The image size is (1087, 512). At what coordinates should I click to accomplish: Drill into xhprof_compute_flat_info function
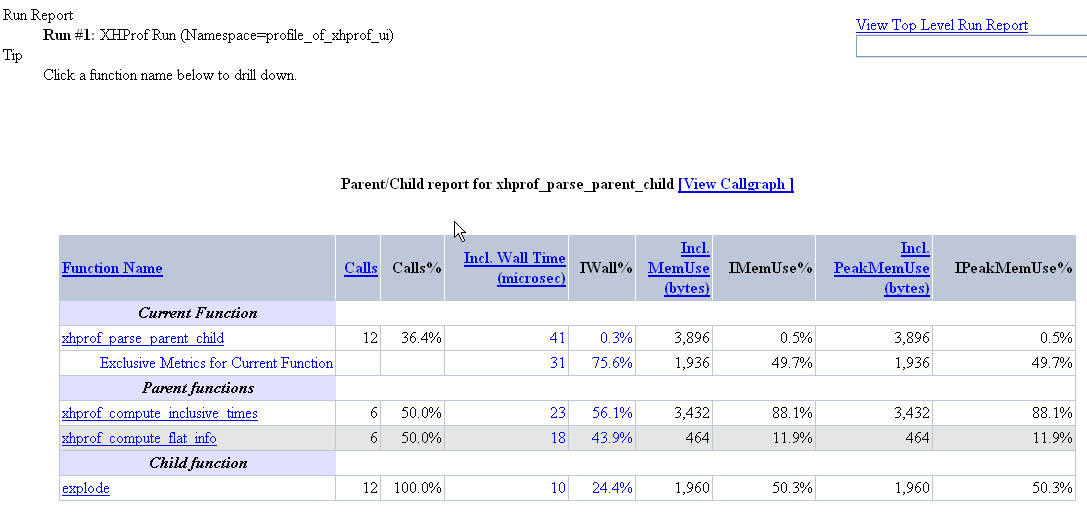point(139,438)
